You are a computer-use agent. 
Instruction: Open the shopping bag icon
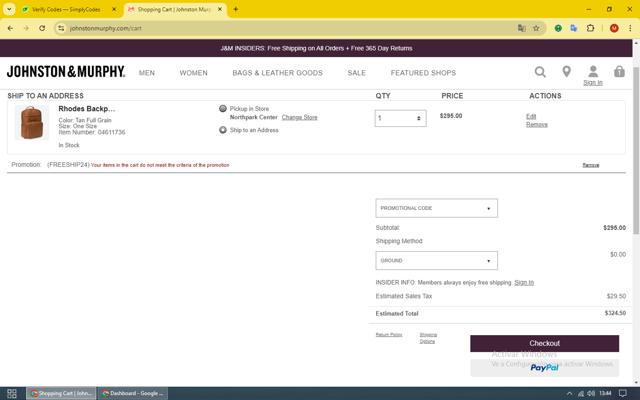(619, 71)
